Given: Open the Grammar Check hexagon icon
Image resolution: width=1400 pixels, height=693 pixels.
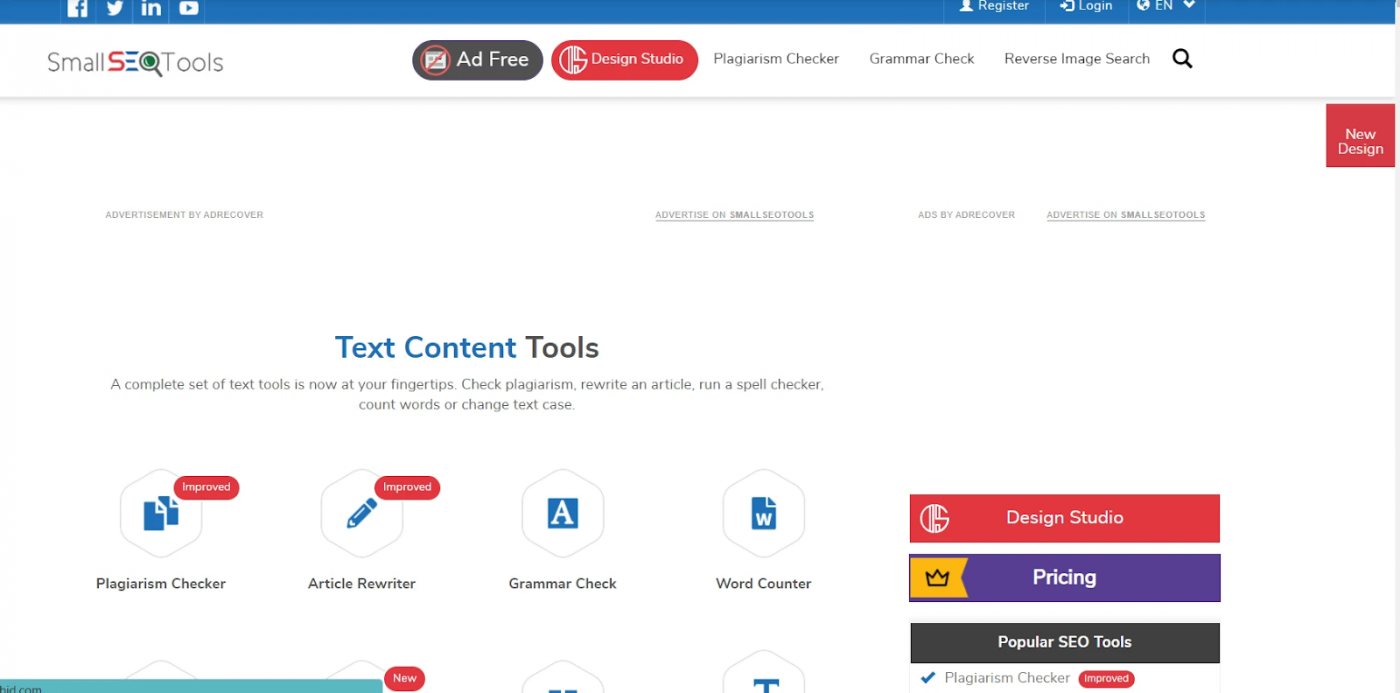Looking at the screenshot, I should [x=563, y=514].
